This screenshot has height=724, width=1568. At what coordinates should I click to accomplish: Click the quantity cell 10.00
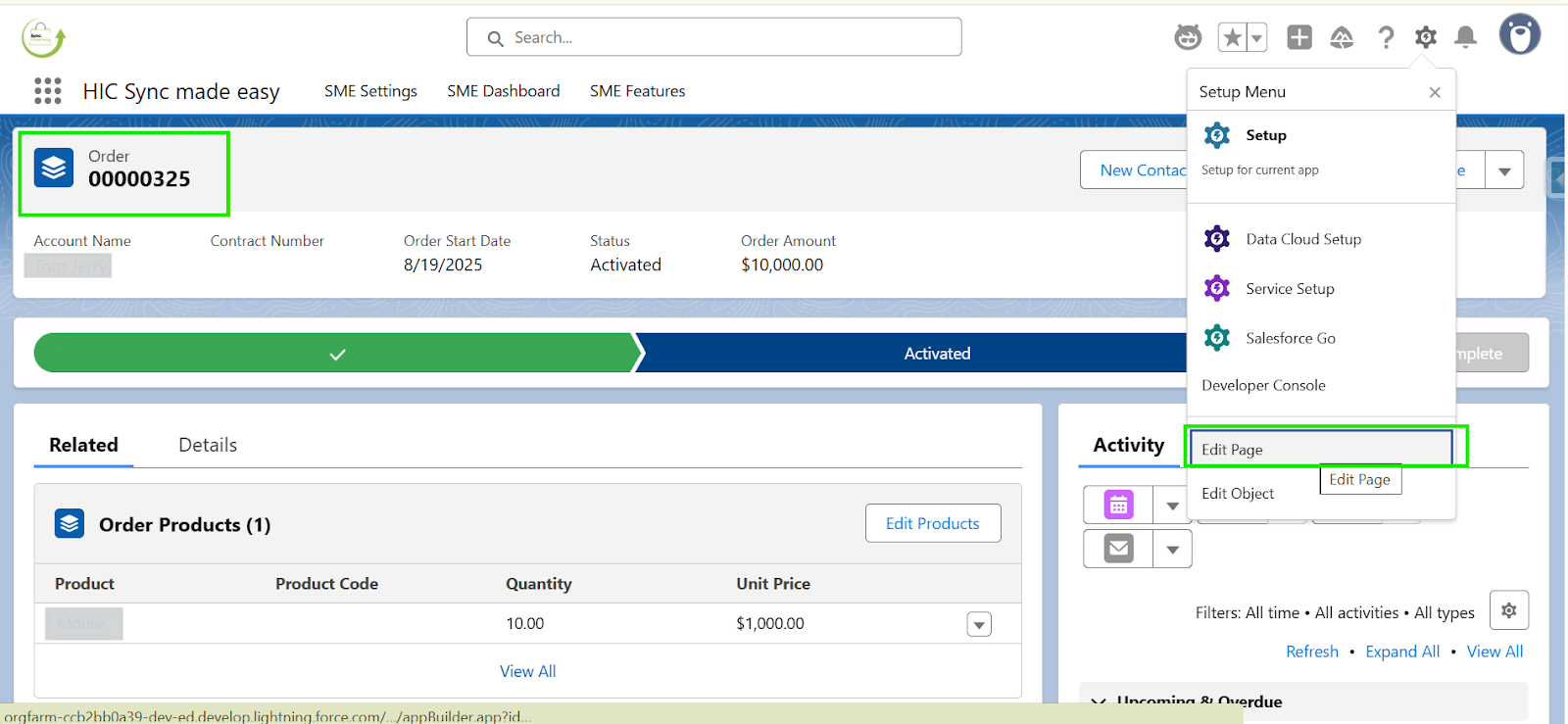click(524, 624)
